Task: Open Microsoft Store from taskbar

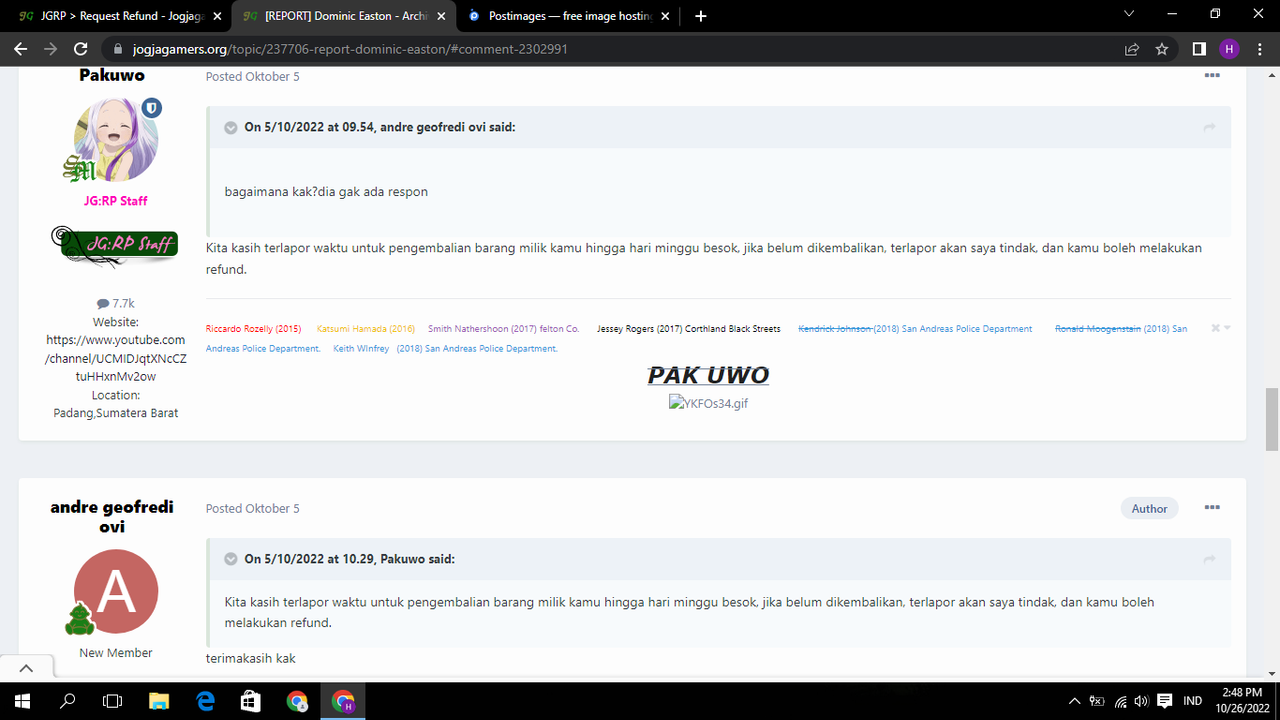Action: (251, 700)
